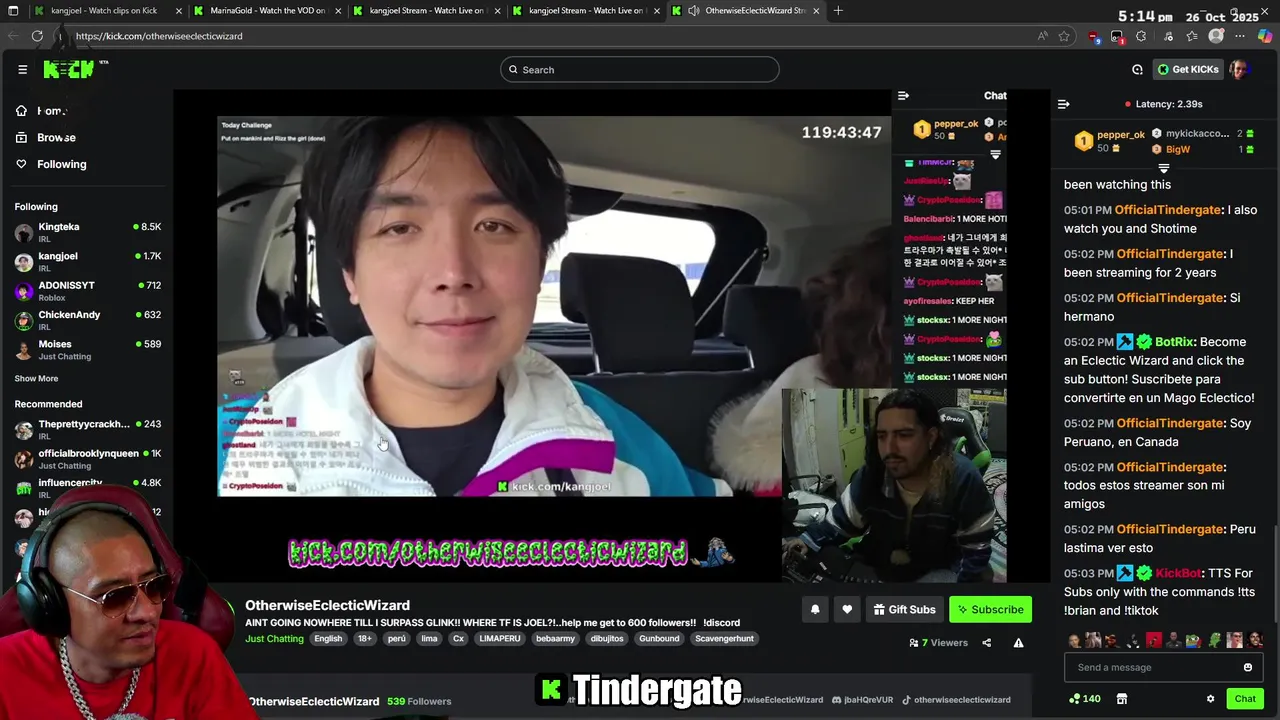This screenshot has width=1280, height=720.
Task: Click the share stream icon
Action: 986,643
